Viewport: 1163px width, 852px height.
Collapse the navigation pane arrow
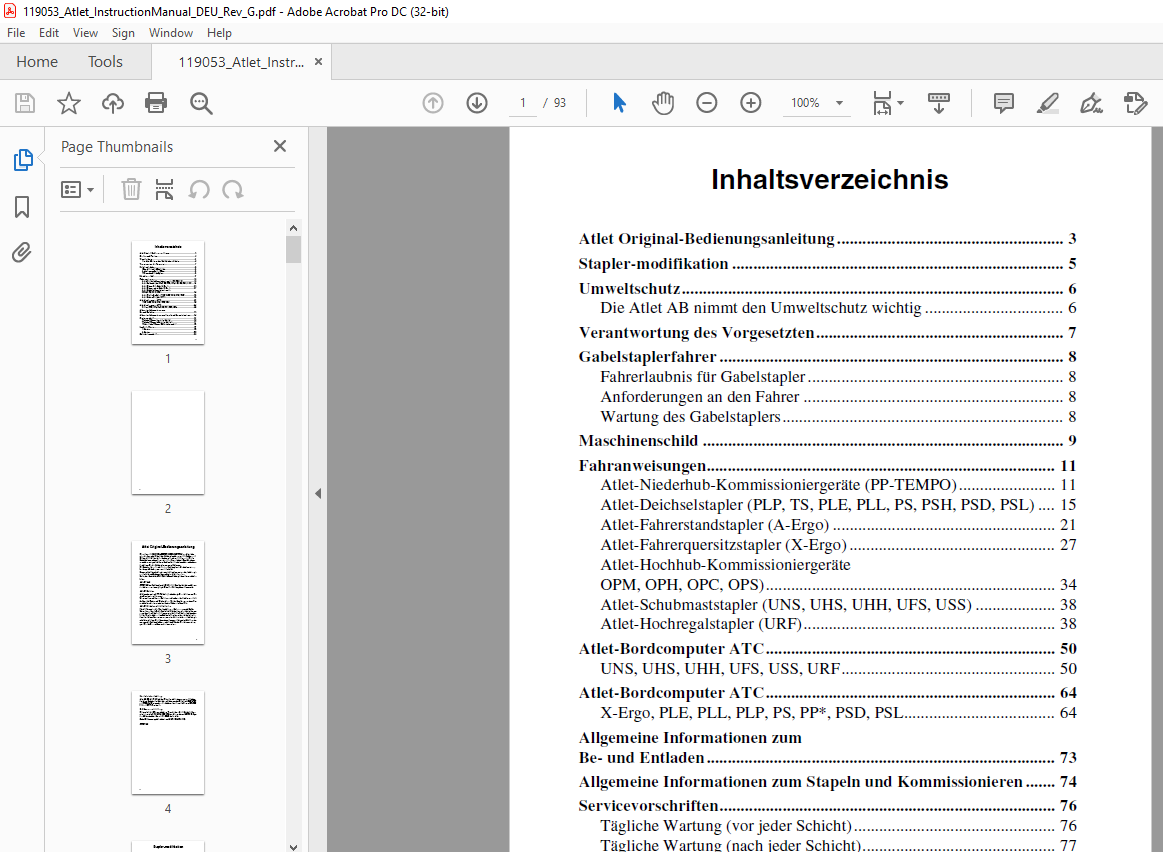point(317,493)
